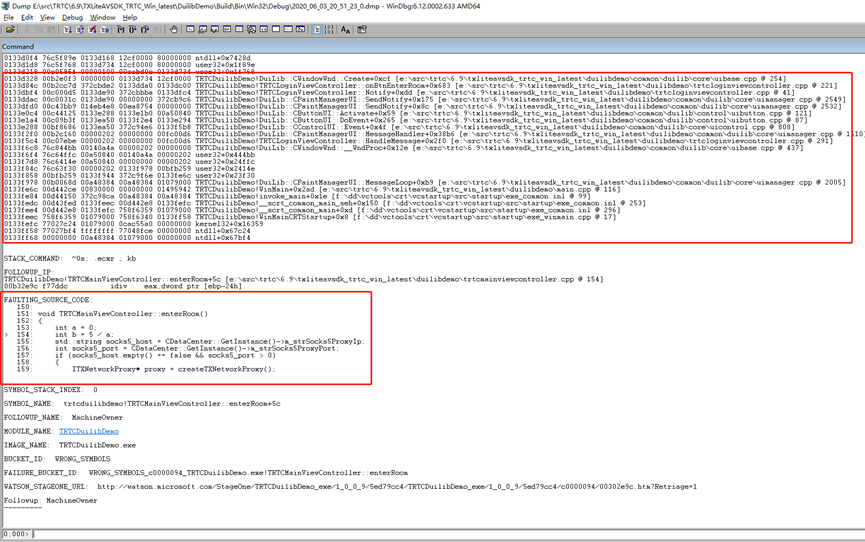Click the stack frame containing invoke_main+0x1e

pos(297,196)
